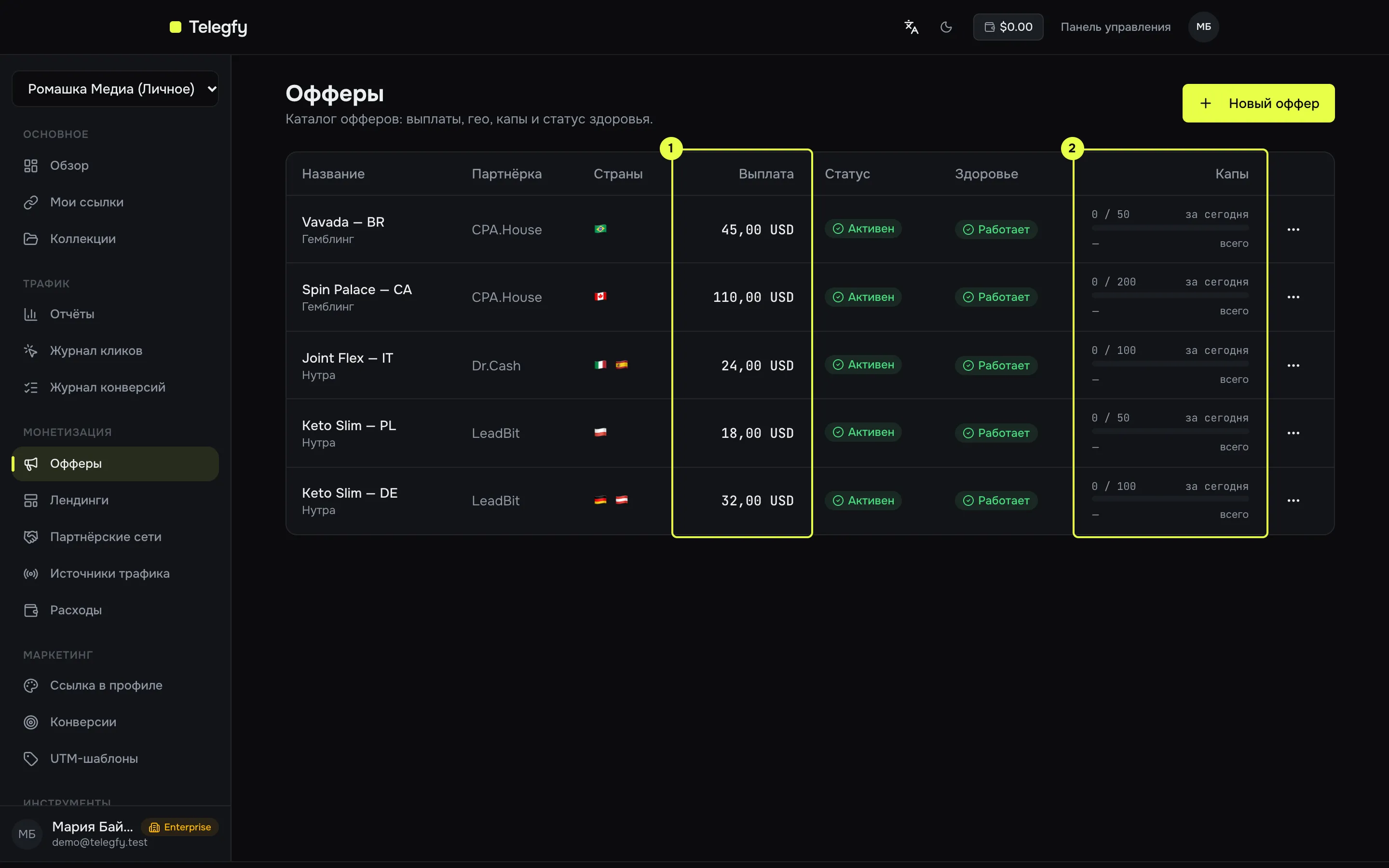Click Работает health badge for Keto Slim – DE
Viewport: 1389px width, 868px height.
[x=996, y=501]
